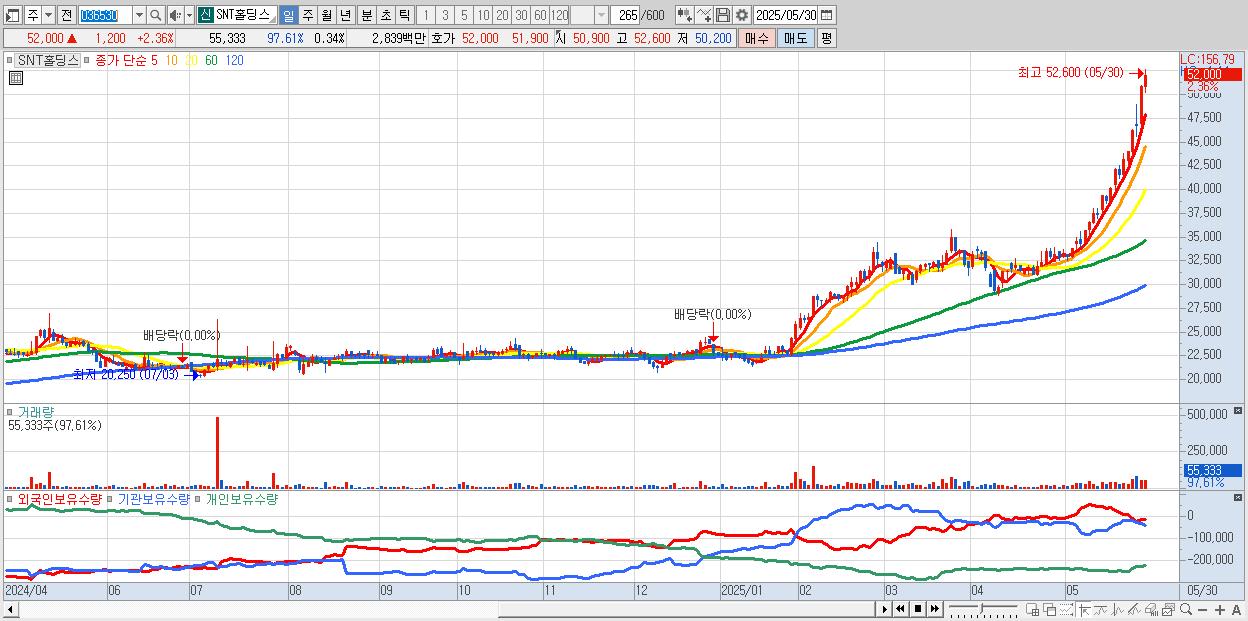Toggle the 신 button before stock name
This screenshot has height=621, width=1248.
[x=204, y=15]
